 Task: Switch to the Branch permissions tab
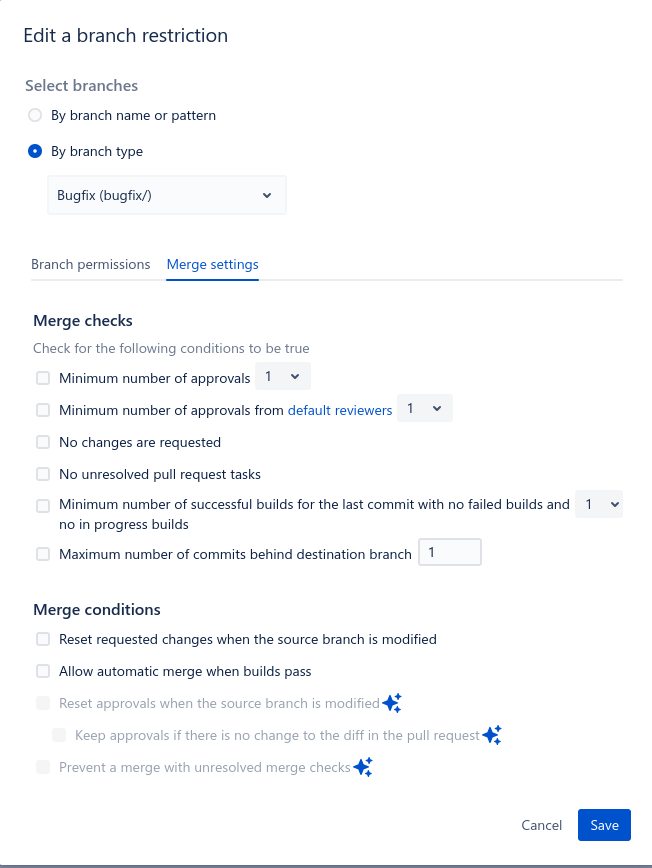(91, 264)
